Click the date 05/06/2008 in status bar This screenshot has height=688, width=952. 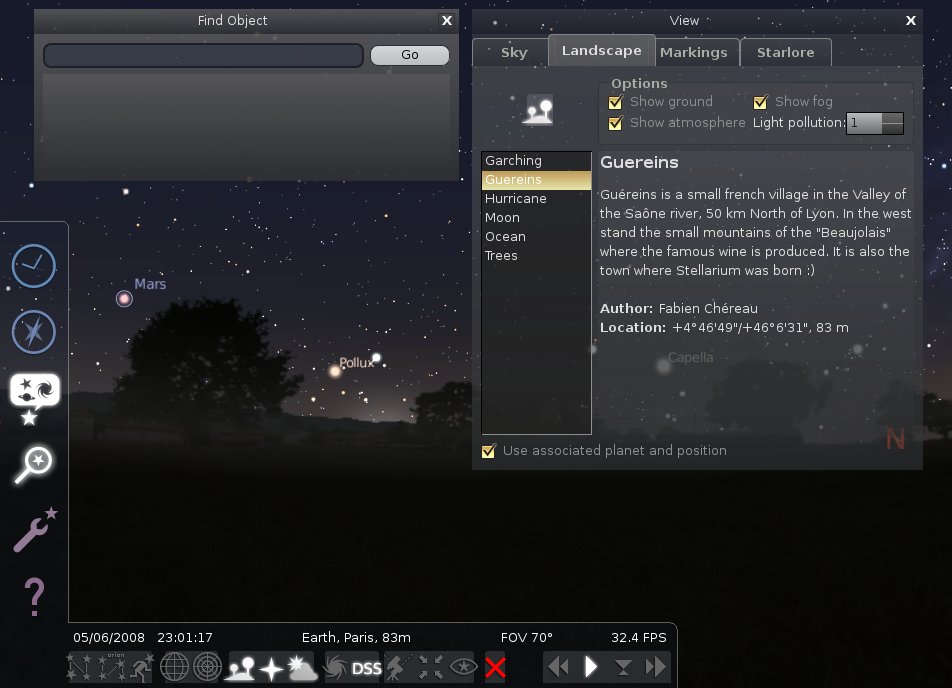(109, 638)
